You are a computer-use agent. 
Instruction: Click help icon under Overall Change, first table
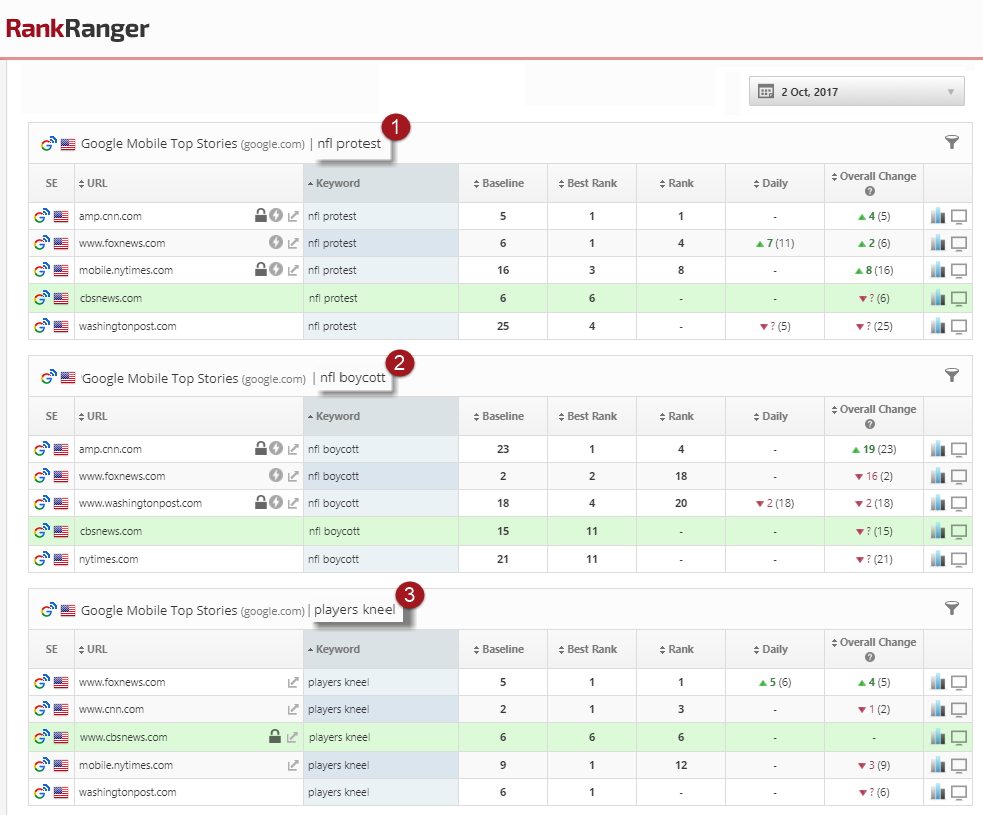coord(870,191)
